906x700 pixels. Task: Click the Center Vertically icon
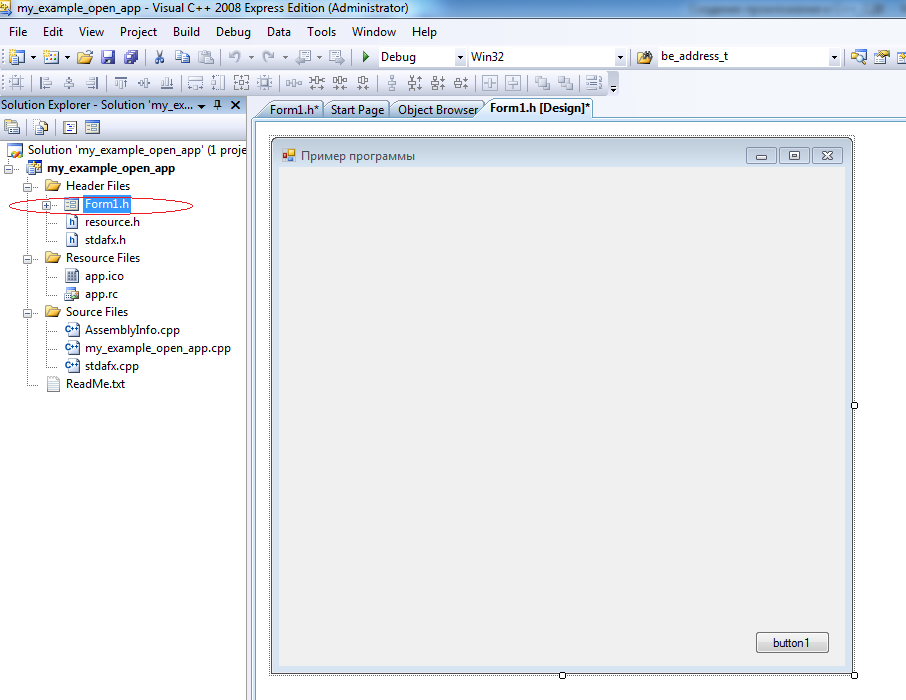point(513,83)
